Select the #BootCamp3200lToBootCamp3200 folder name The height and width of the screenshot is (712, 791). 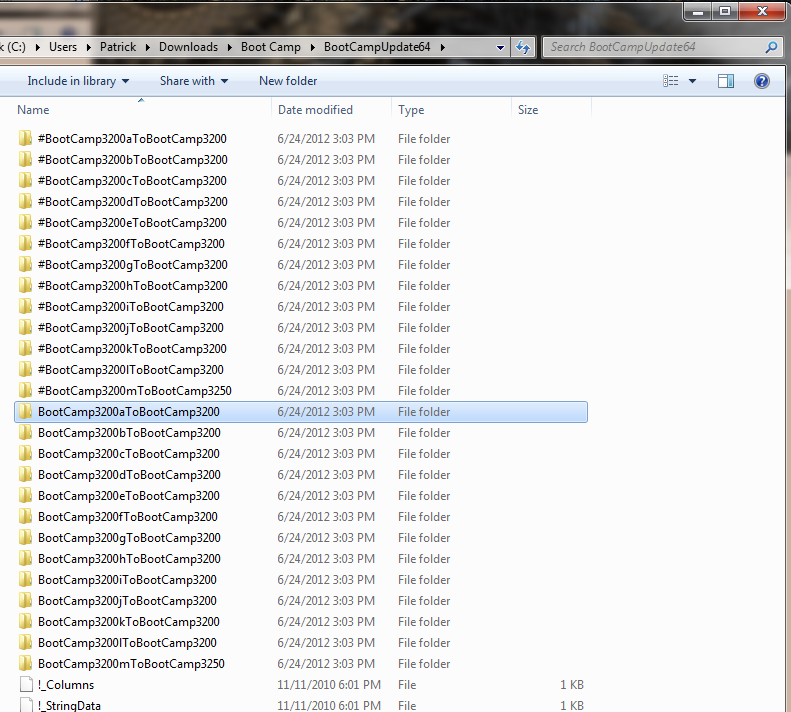tap(131, 370)
